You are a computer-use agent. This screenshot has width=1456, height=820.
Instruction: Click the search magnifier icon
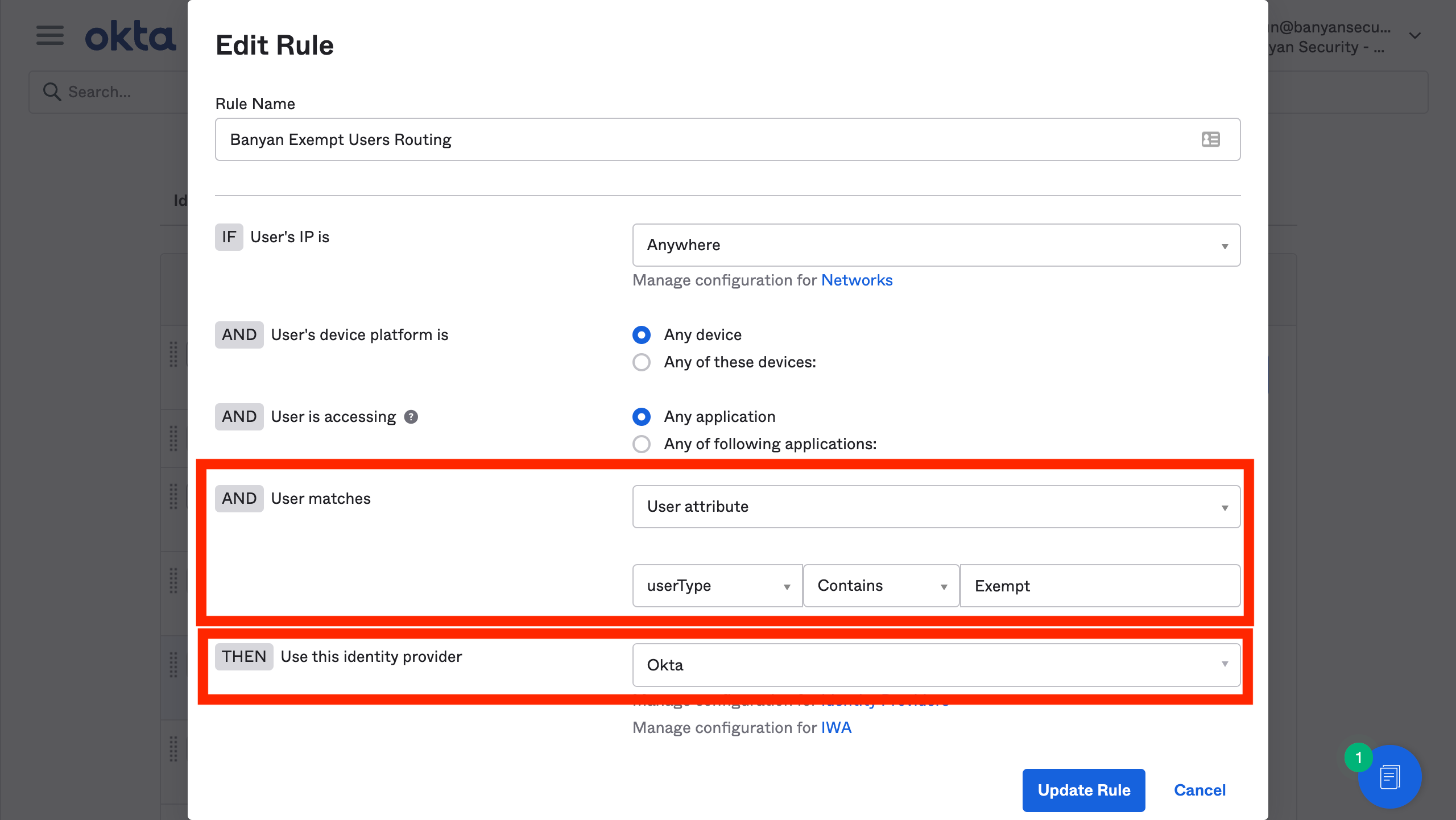52,92
